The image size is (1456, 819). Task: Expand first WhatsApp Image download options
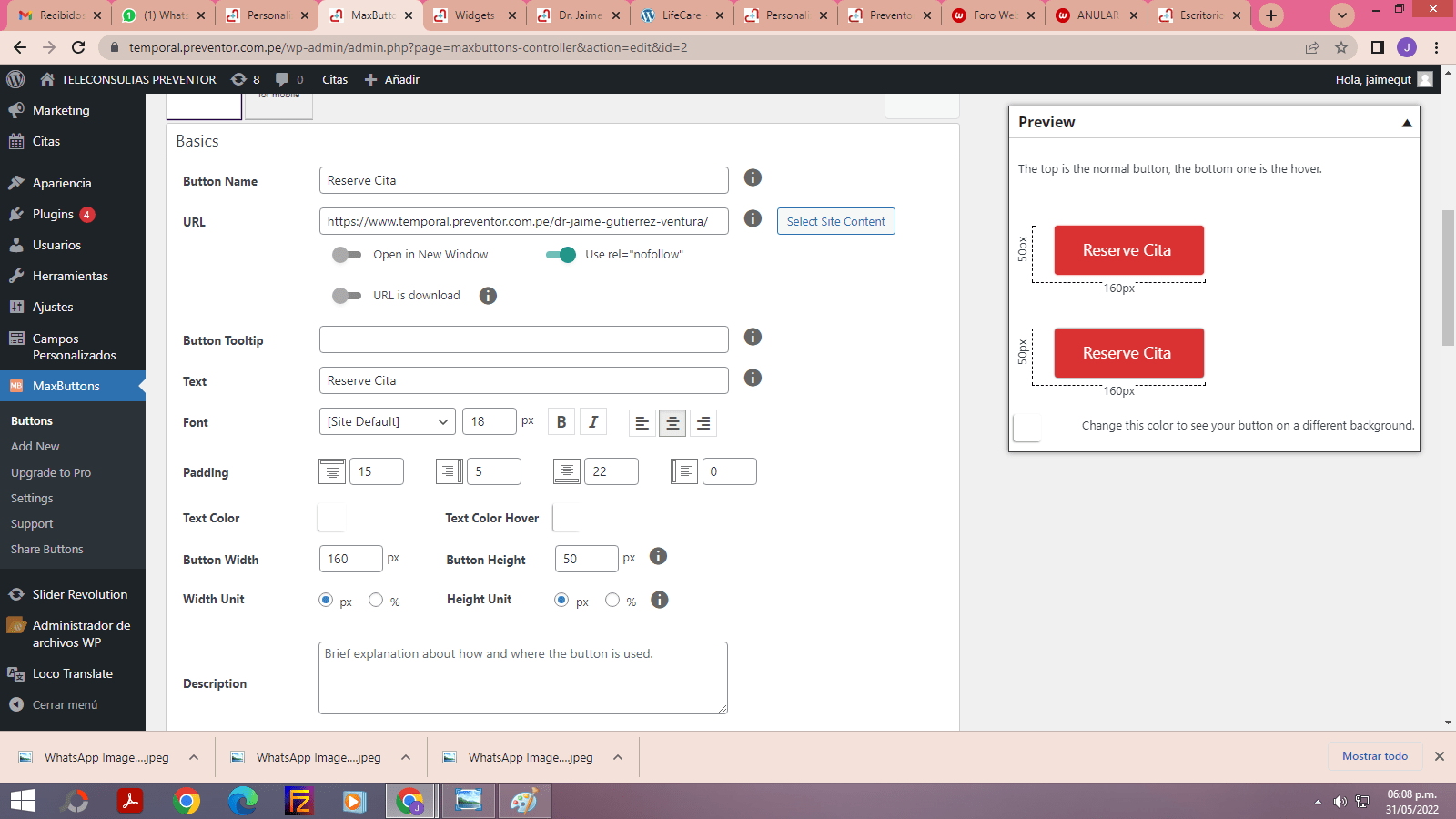point(194,757)
